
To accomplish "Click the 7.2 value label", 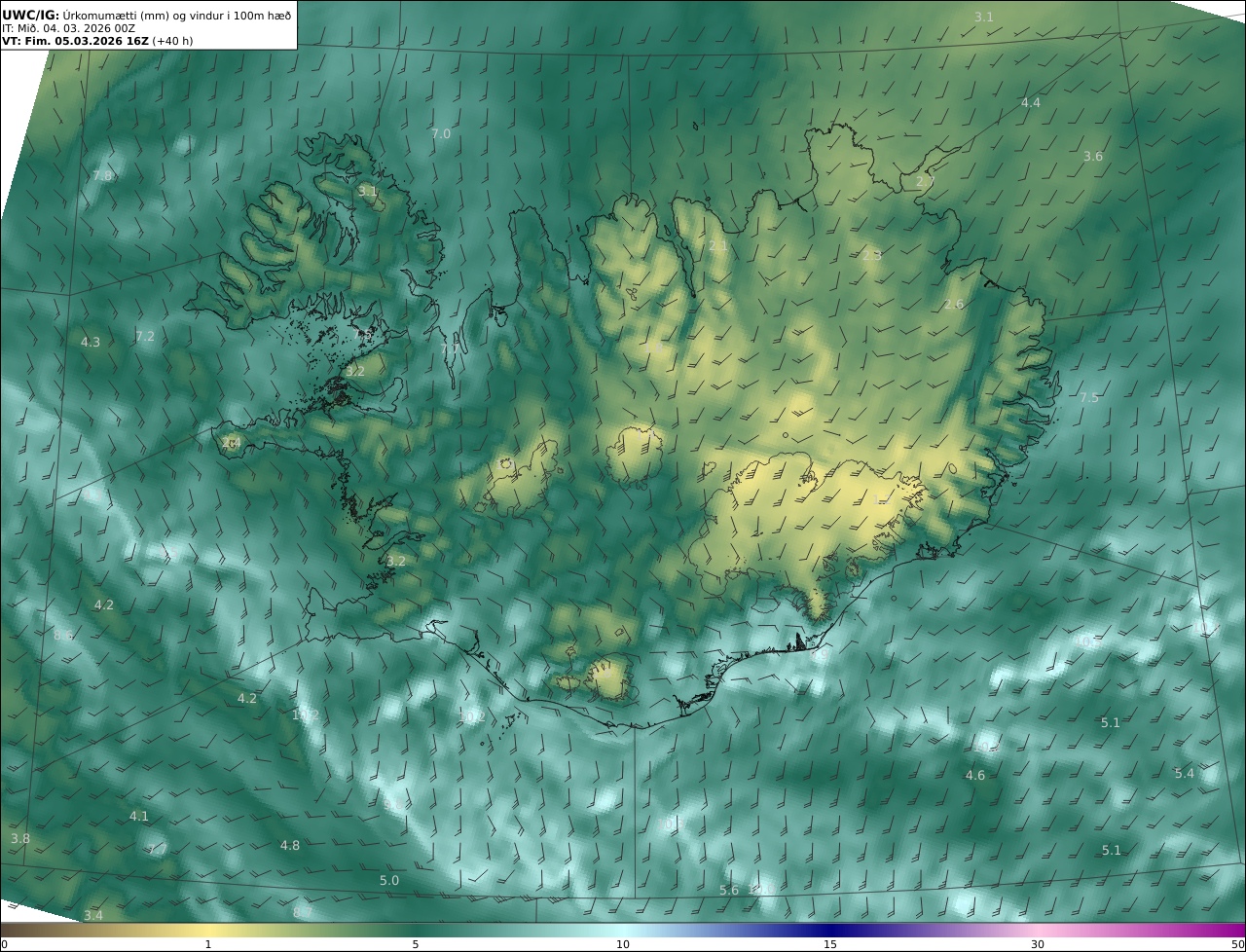I will (x=145, y=336).
